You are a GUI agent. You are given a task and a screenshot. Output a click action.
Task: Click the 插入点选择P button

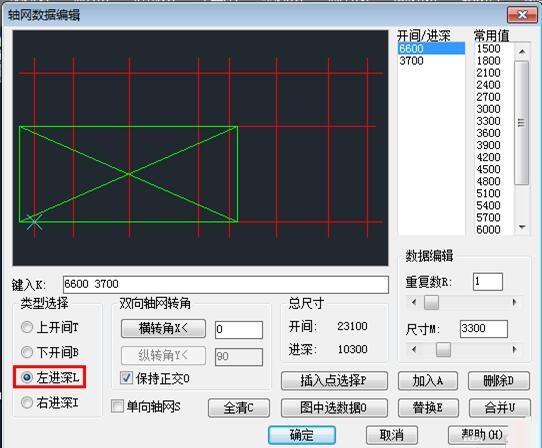click(x=334, y=381)
